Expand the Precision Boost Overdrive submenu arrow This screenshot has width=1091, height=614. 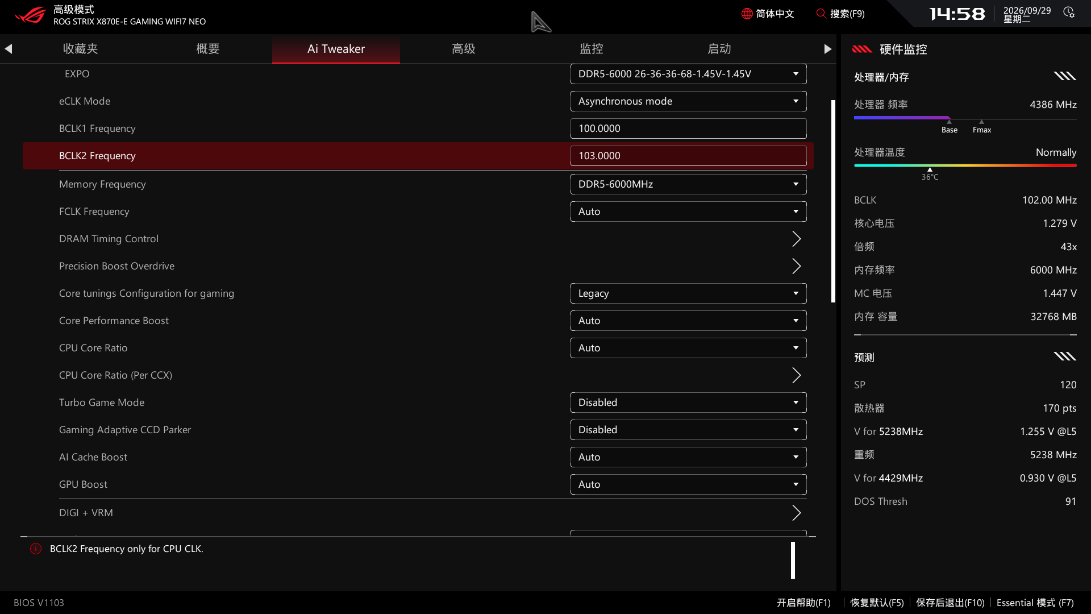(797, 266)
